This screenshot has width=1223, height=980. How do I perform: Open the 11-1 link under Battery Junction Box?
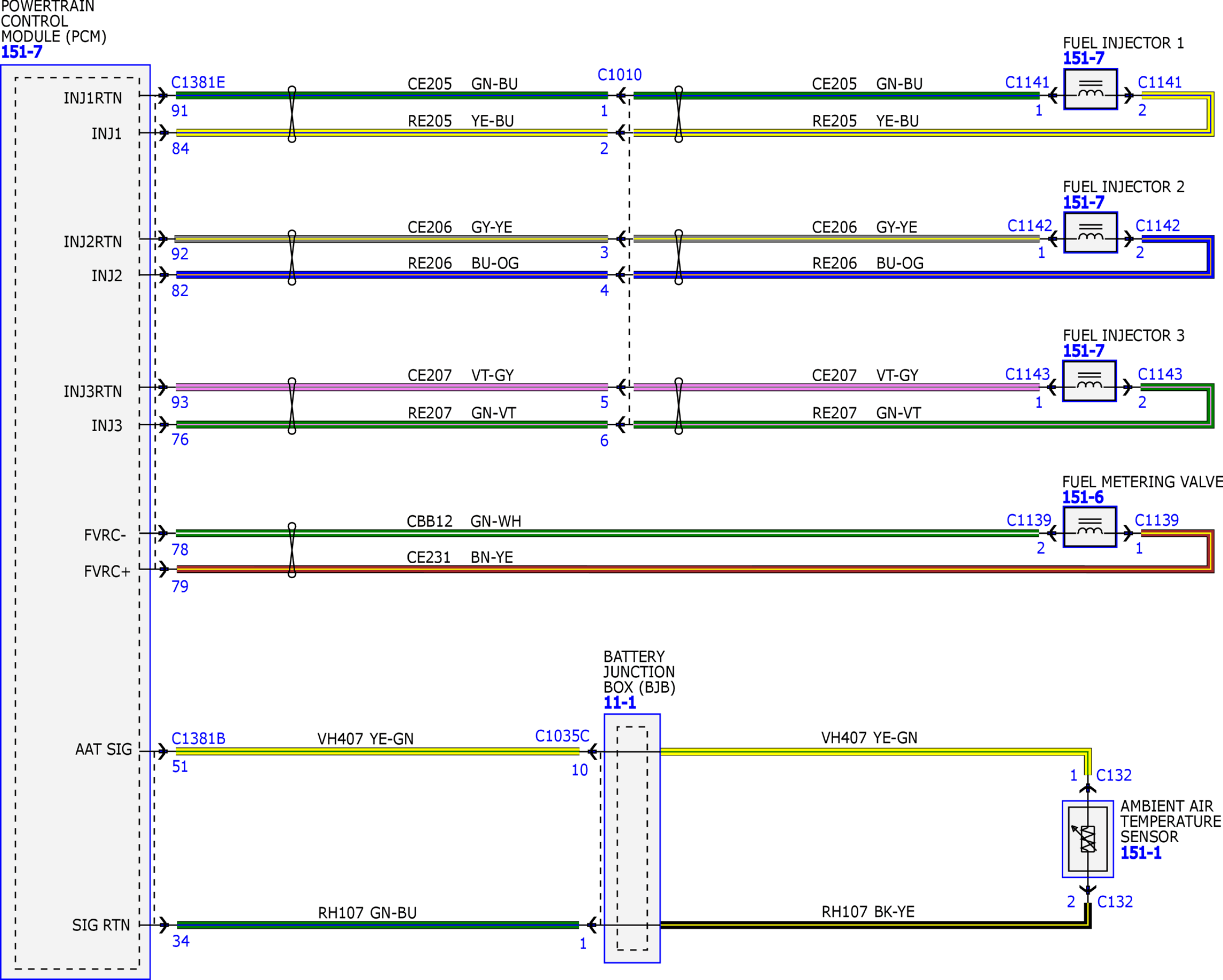click(x=620, y=703)
